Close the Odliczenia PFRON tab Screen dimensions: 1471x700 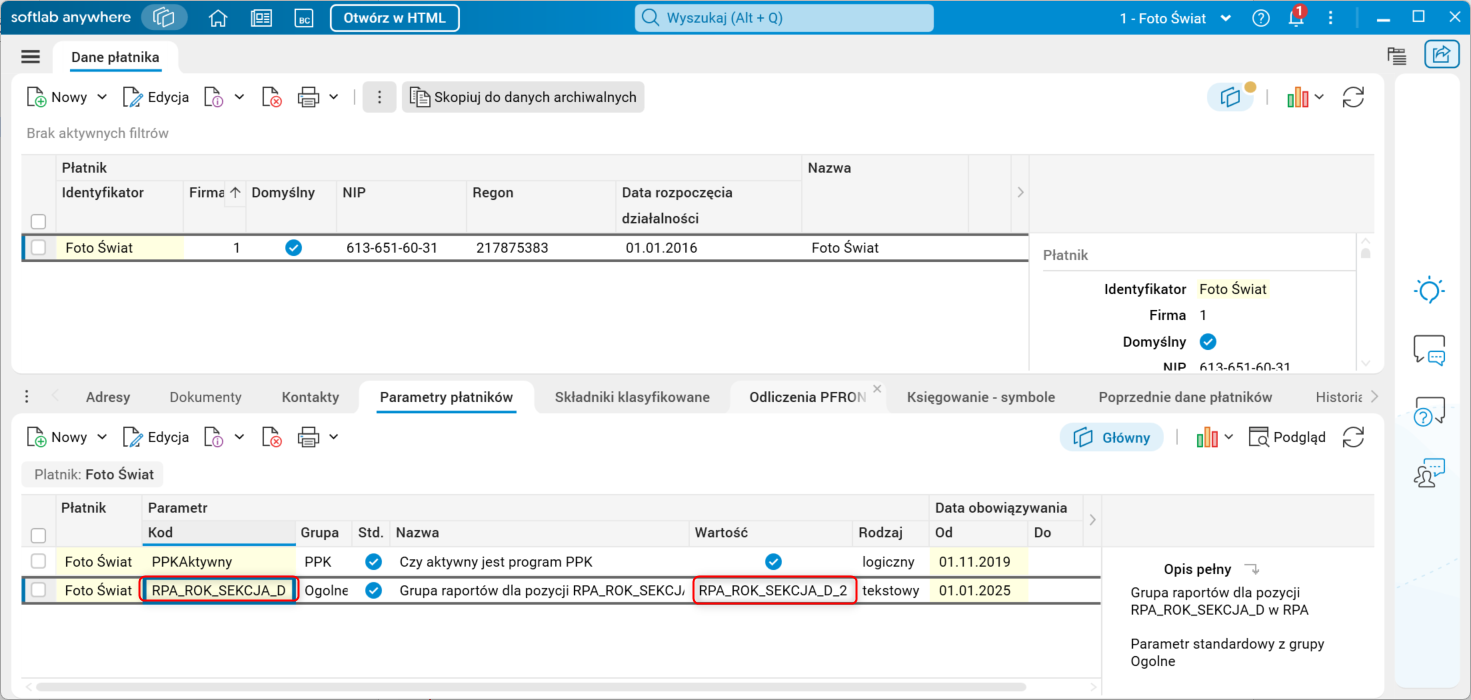point(877,388)
